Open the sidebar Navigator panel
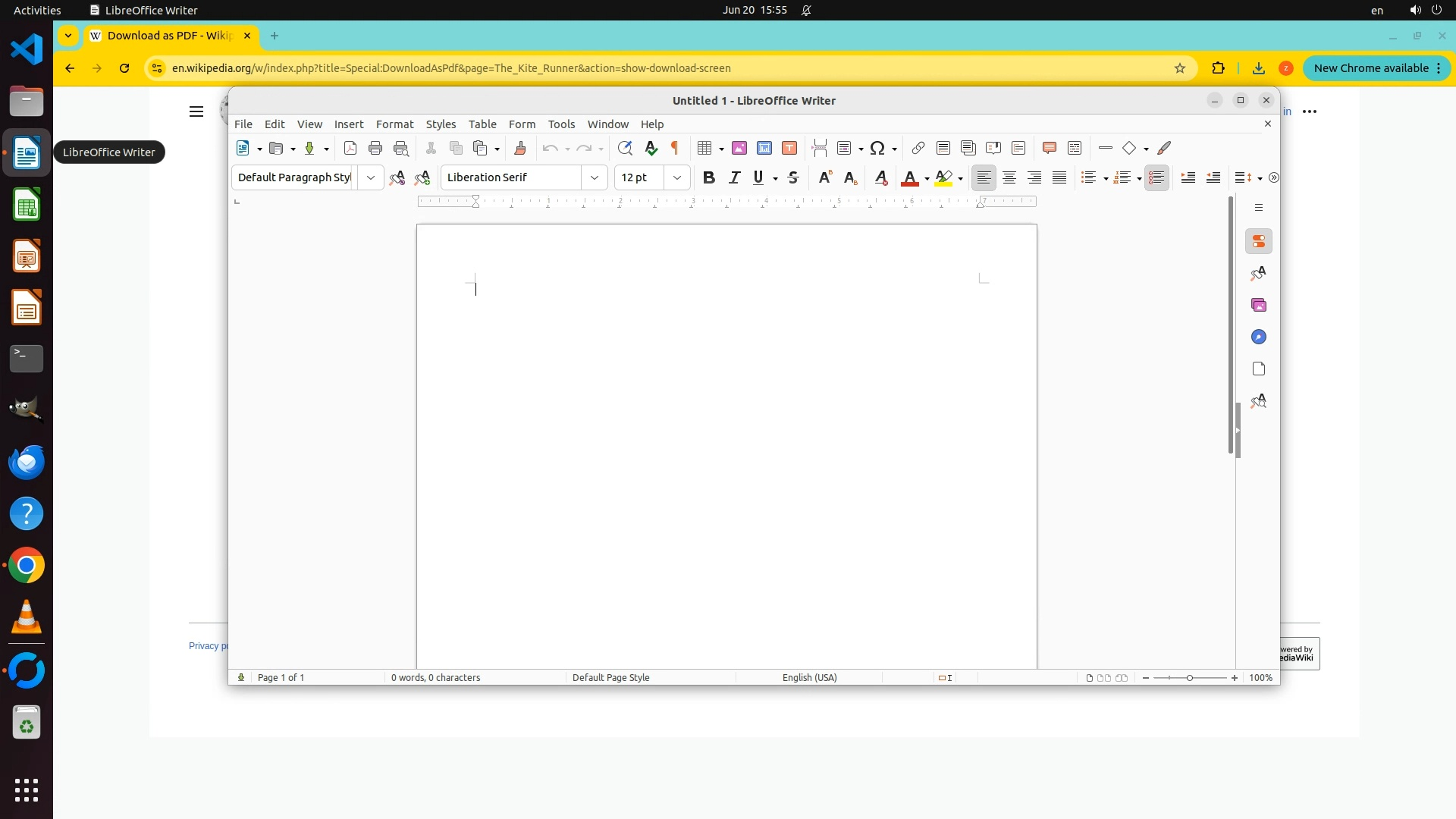The width and height of the screenshot is (1456, 819). 1259,337
